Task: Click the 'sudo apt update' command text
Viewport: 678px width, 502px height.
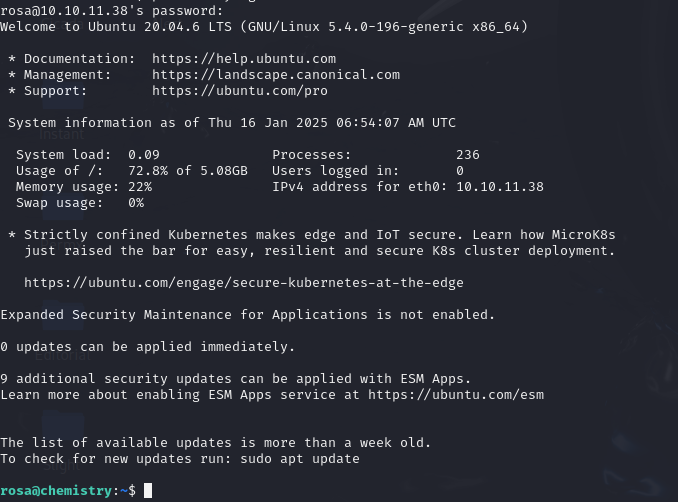Action: pyautogui.click(x=300, y=459)
